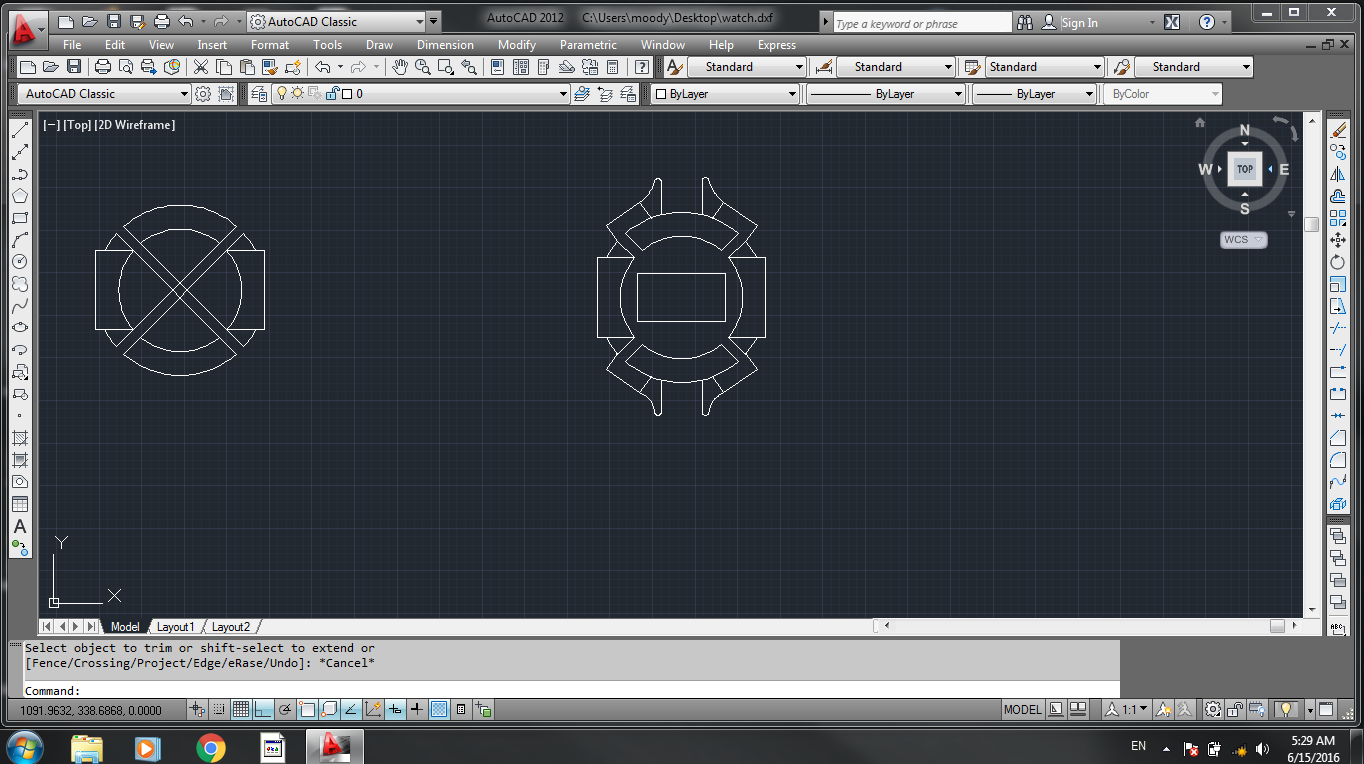The width and height of the screenshot is (1364, 764).
Task: Click the Home view icon near ViewCube
Action: click(x=1200, y=122)
